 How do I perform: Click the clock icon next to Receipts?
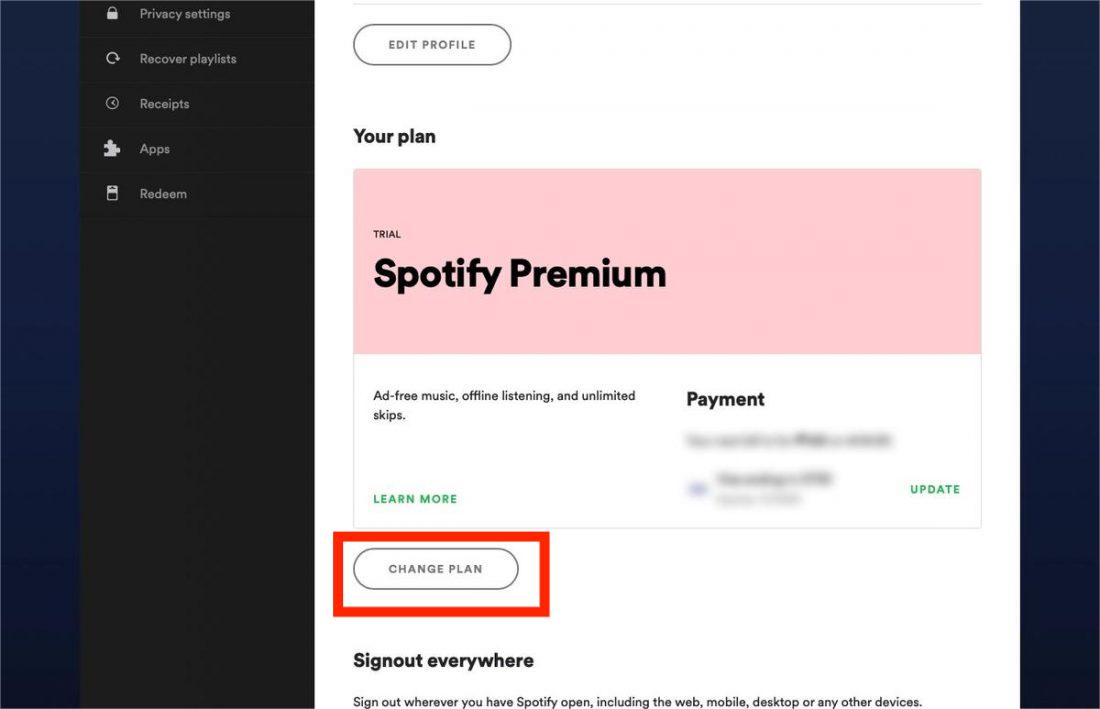112,104
